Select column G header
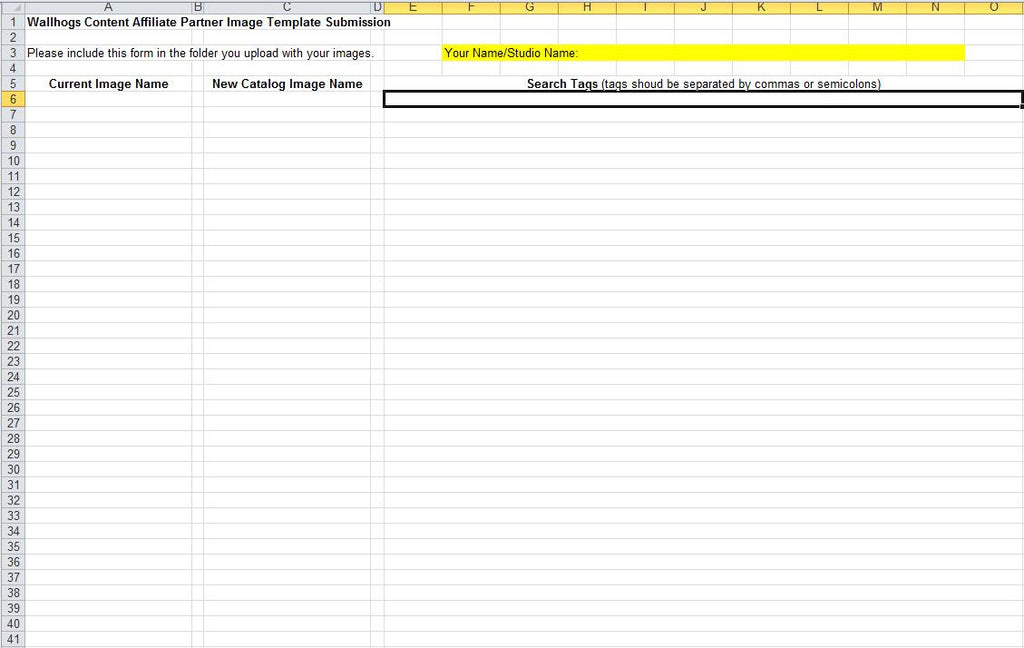 coord(529,7)
